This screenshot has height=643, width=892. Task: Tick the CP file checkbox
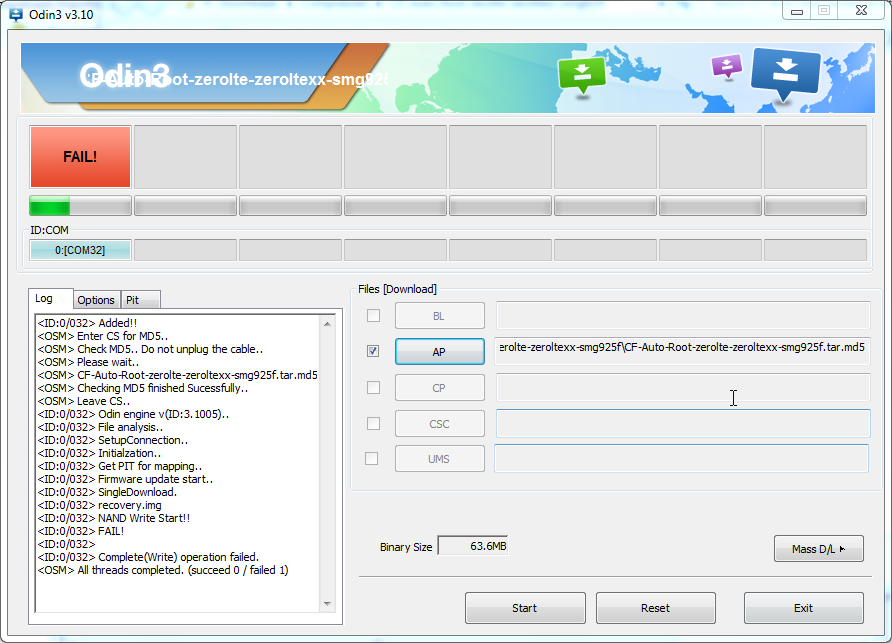(373, 388)
